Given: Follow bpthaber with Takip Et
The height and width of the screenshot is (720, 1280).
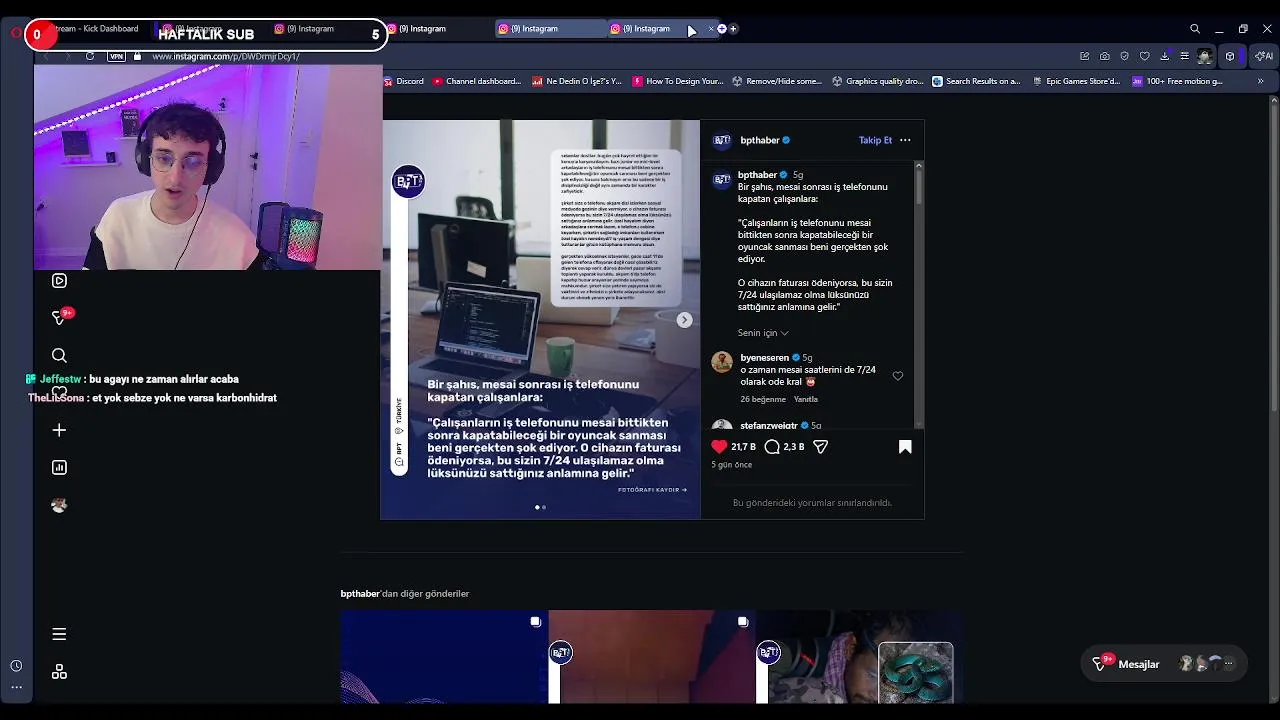Looking at the screenshot, I should (875, 140).
